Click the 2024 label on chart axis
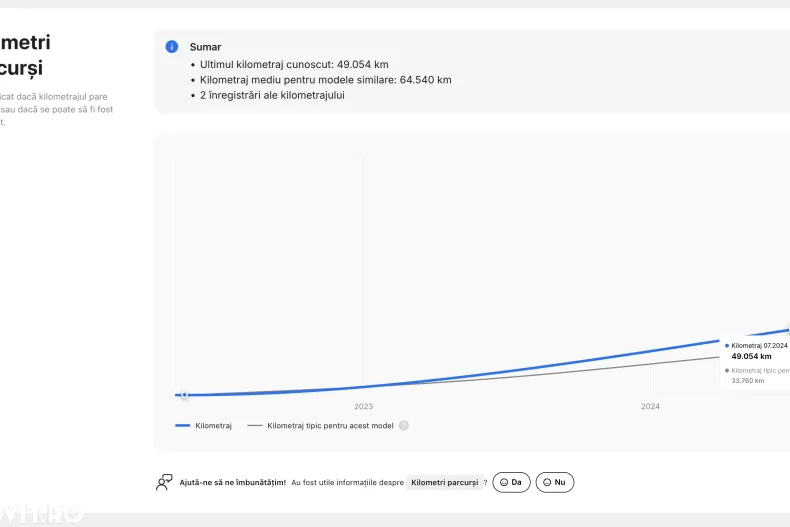790x527 pixels. 650,407
